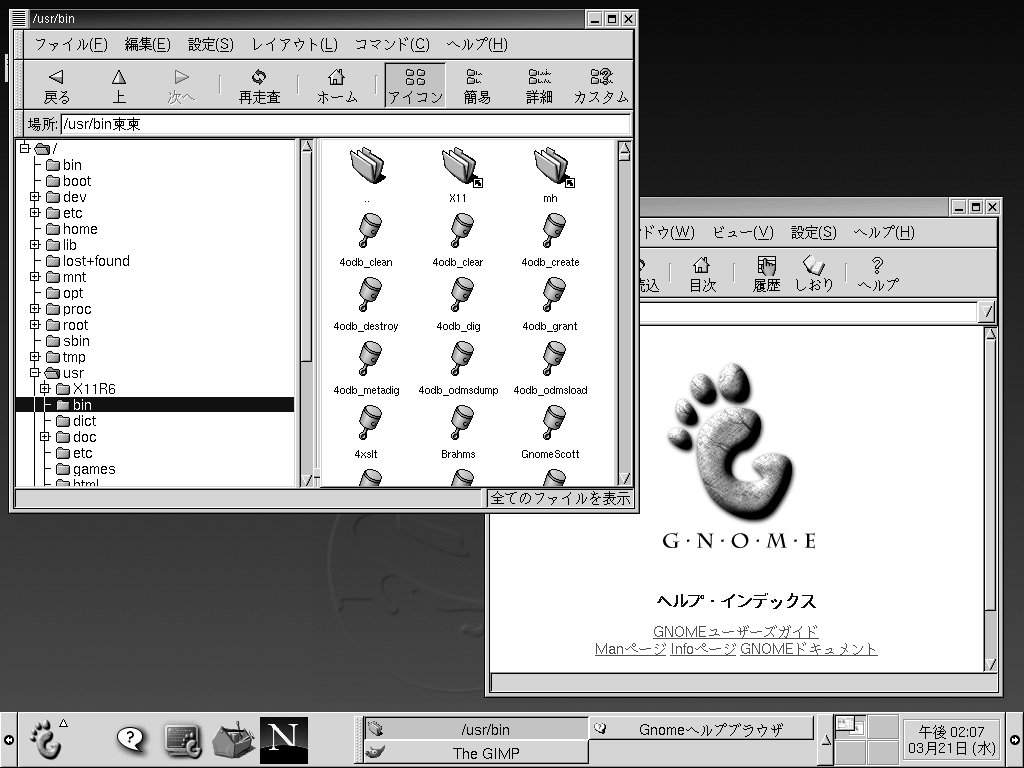Click the Home (ホーム) toolbar icon
The height and width of the screenshot is (768, 1024).
click(337, 86)
